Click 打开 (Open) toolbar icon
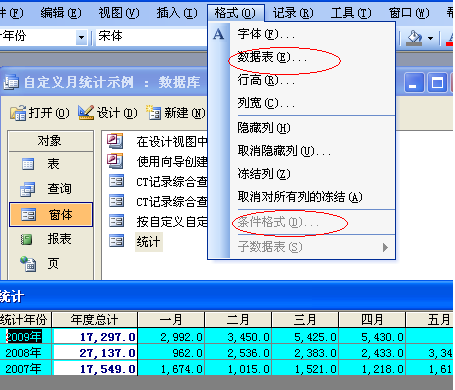The width and height of the screenshot is (455, 390). (x=18, y=113)
